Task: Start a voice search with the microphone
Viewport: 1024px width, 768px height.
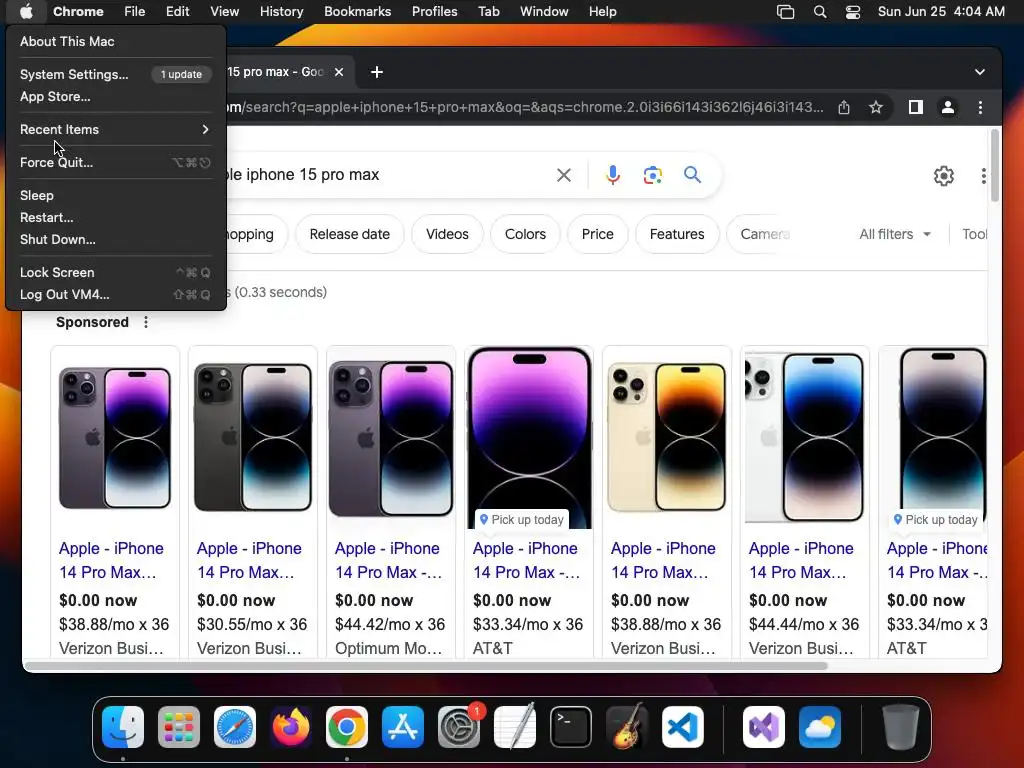Action: [x=613, y=175]
